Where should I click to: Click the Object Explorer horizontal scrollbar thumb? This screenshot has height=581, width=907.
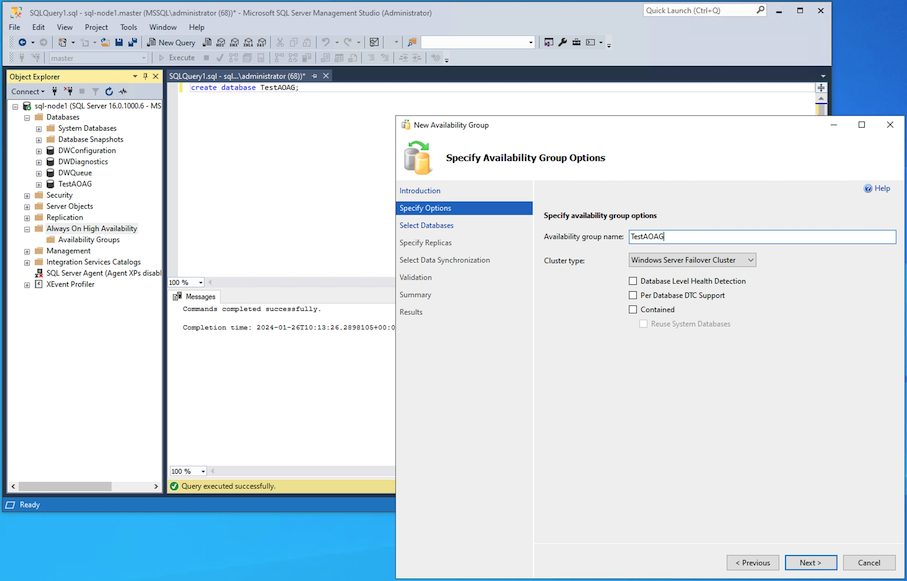pyautogui.click(x=65, y=487)
